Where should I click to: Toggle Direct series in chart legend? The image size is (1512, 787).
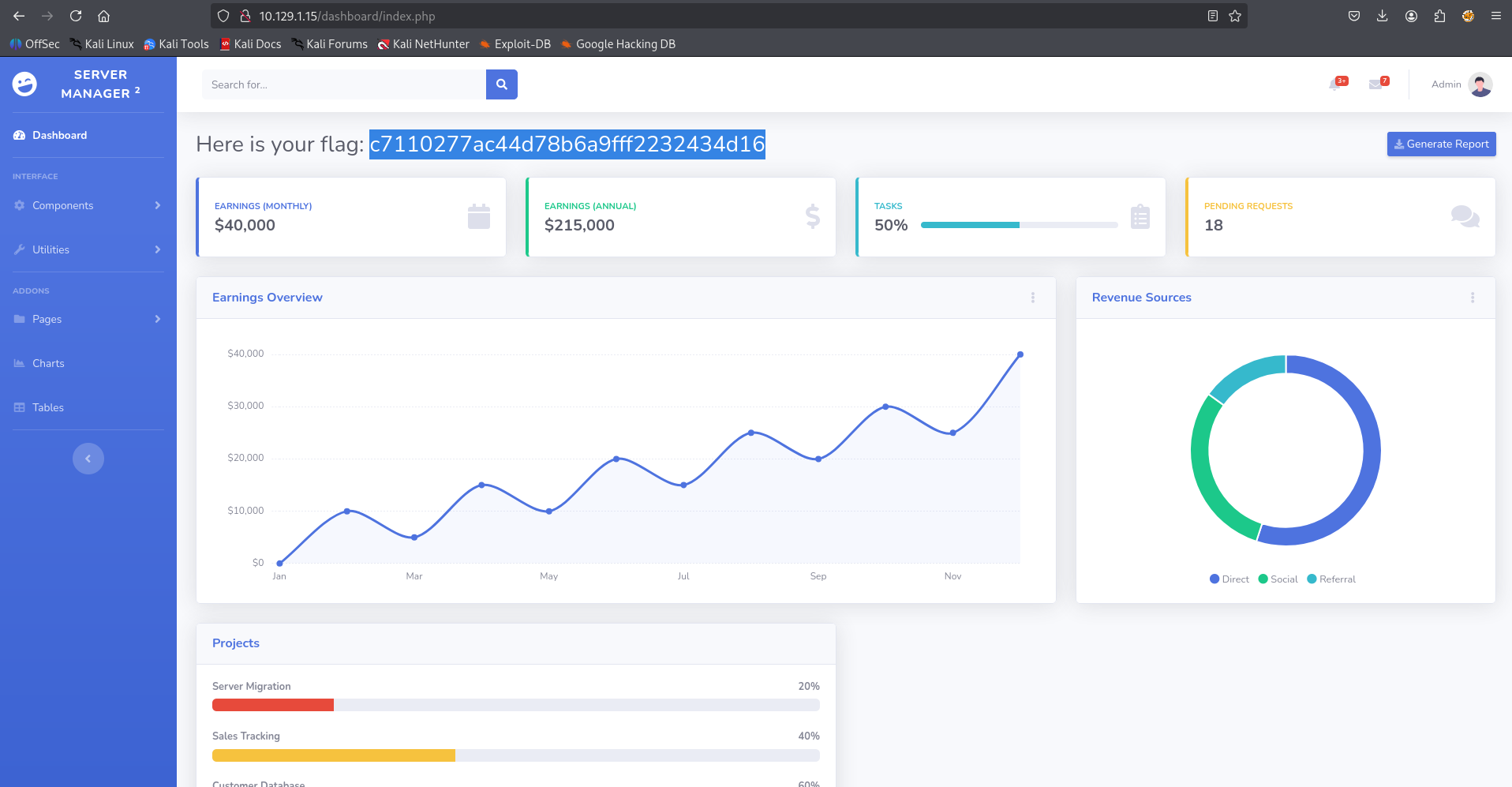(1229, 579)
